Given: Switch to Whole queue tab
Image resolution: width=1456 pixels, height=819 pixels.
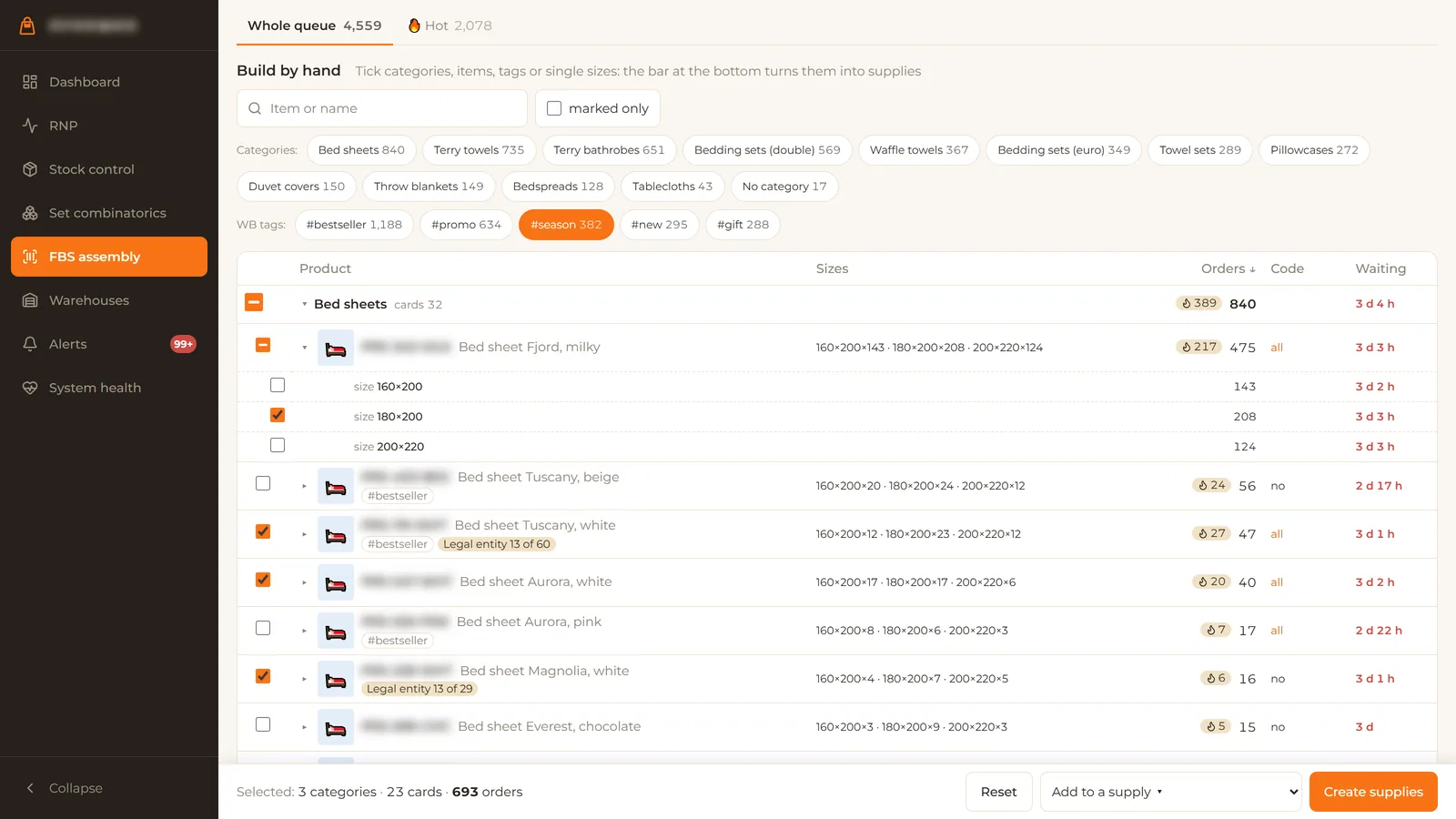Looking at the screenshot, I should click(315, 25).
